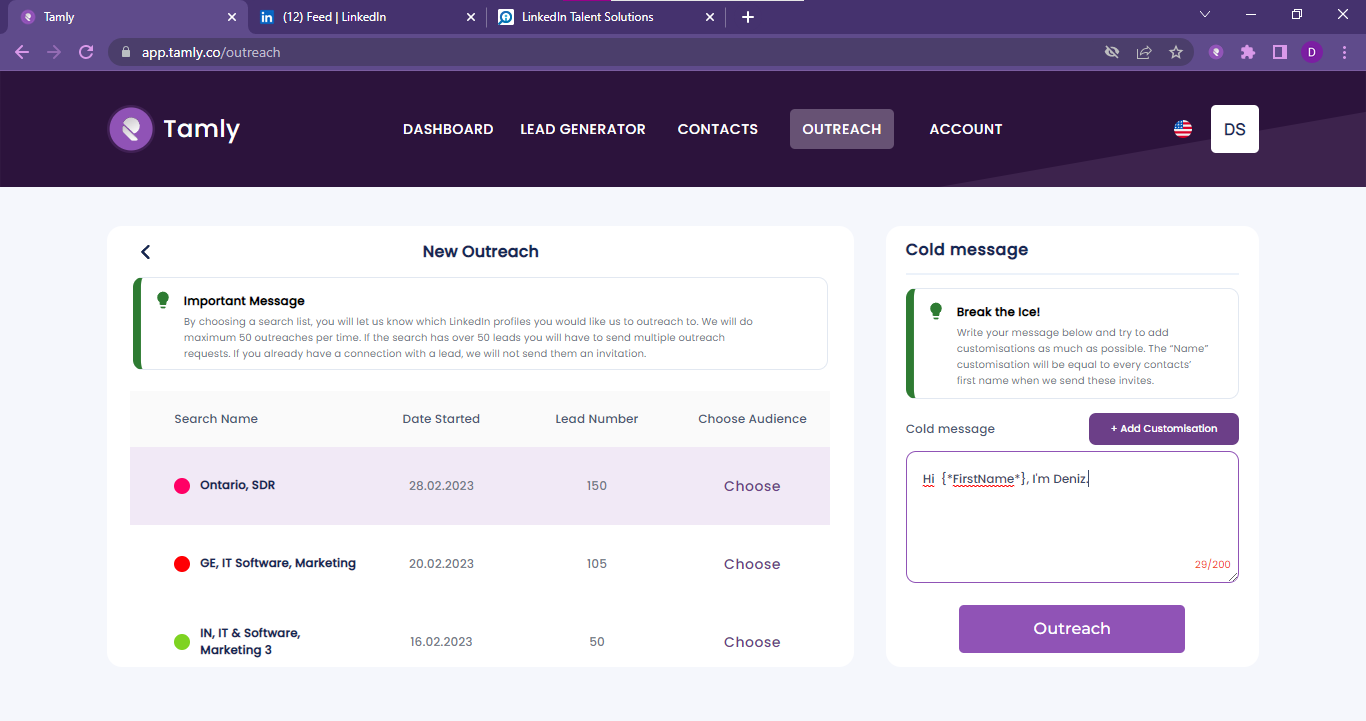This screenshot has width=1366, height=721.
Task: Choose the Ontario, SDR audience
Action: click(752, 486)
